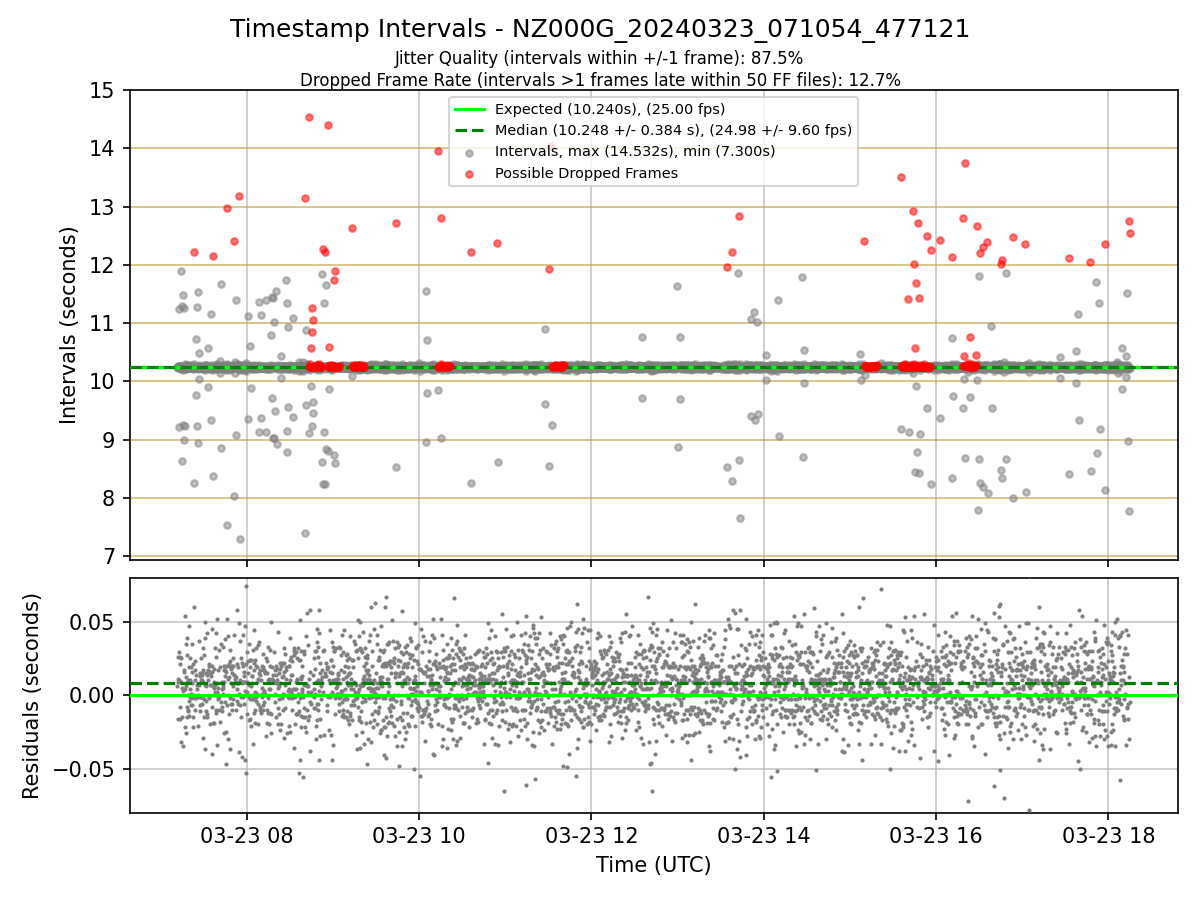Viewport: 1200px width, 900px height.
Task: Click the intervals y-axis tick label "12"
Action: [103, 265]
